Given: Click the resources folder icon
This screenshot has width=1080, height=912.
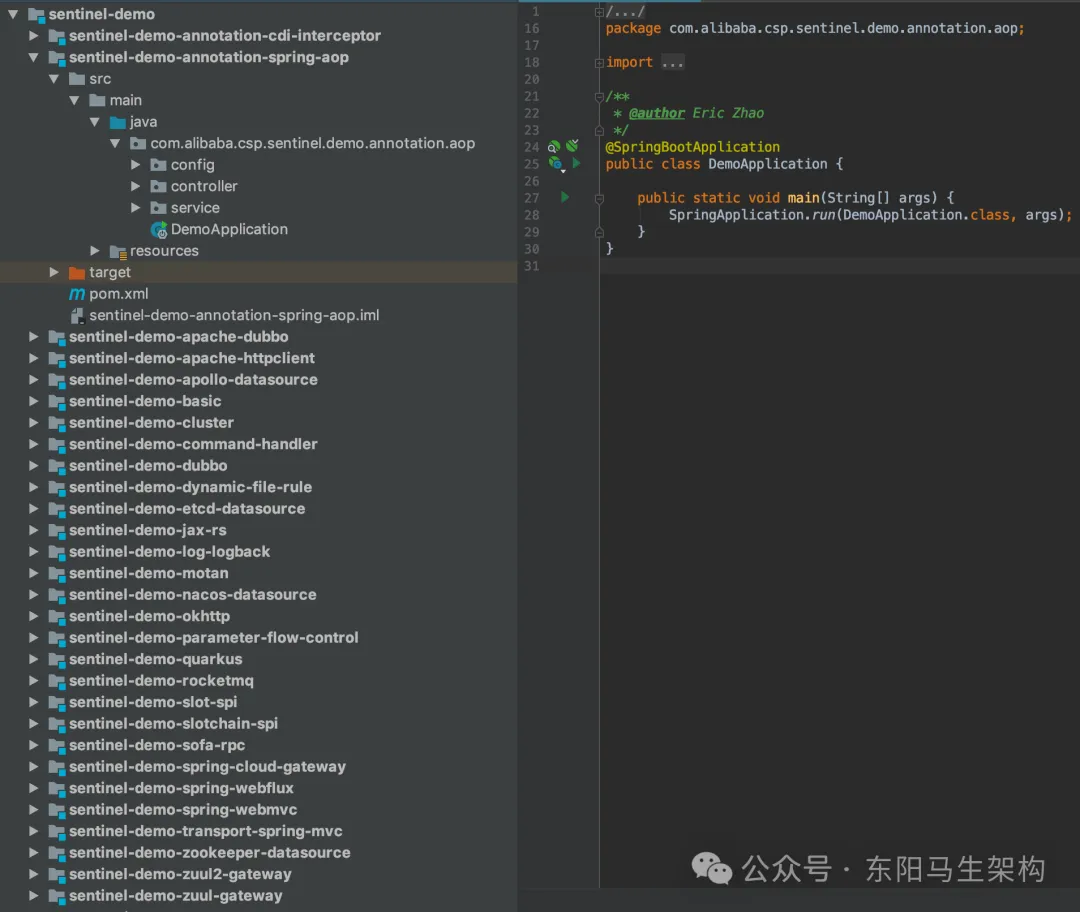Looking at the screenshot, I should pos(118,251).
